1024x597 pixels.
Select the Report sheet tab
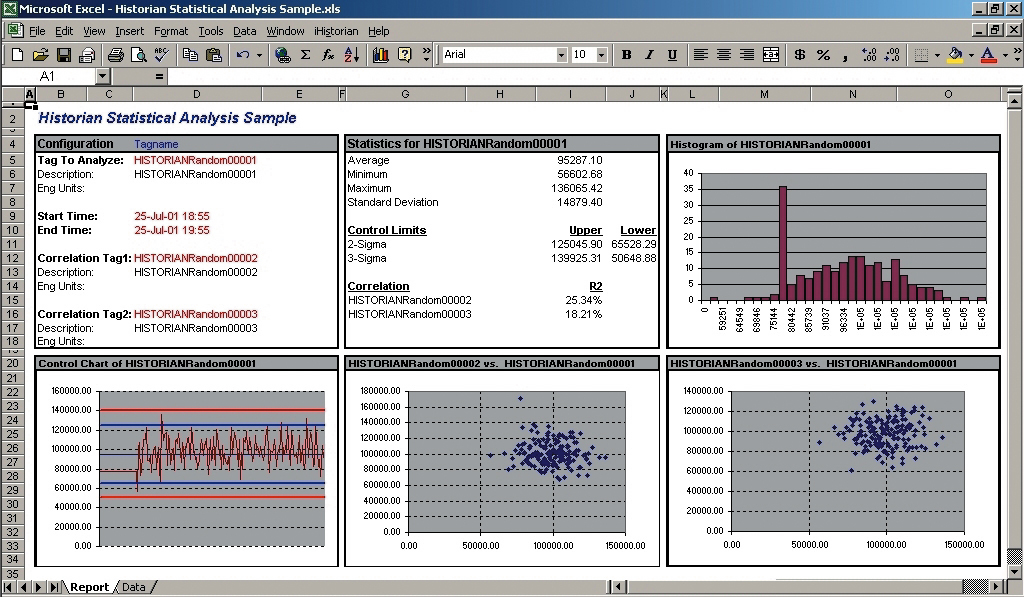pos(89,587)
